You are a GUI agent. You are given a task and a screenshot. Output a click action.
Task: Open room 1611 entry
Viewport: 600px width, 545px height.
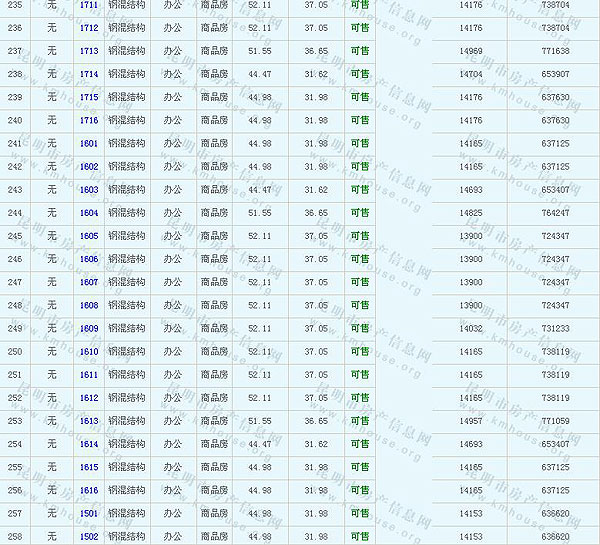pyautogui.click(x=89, y=375)
